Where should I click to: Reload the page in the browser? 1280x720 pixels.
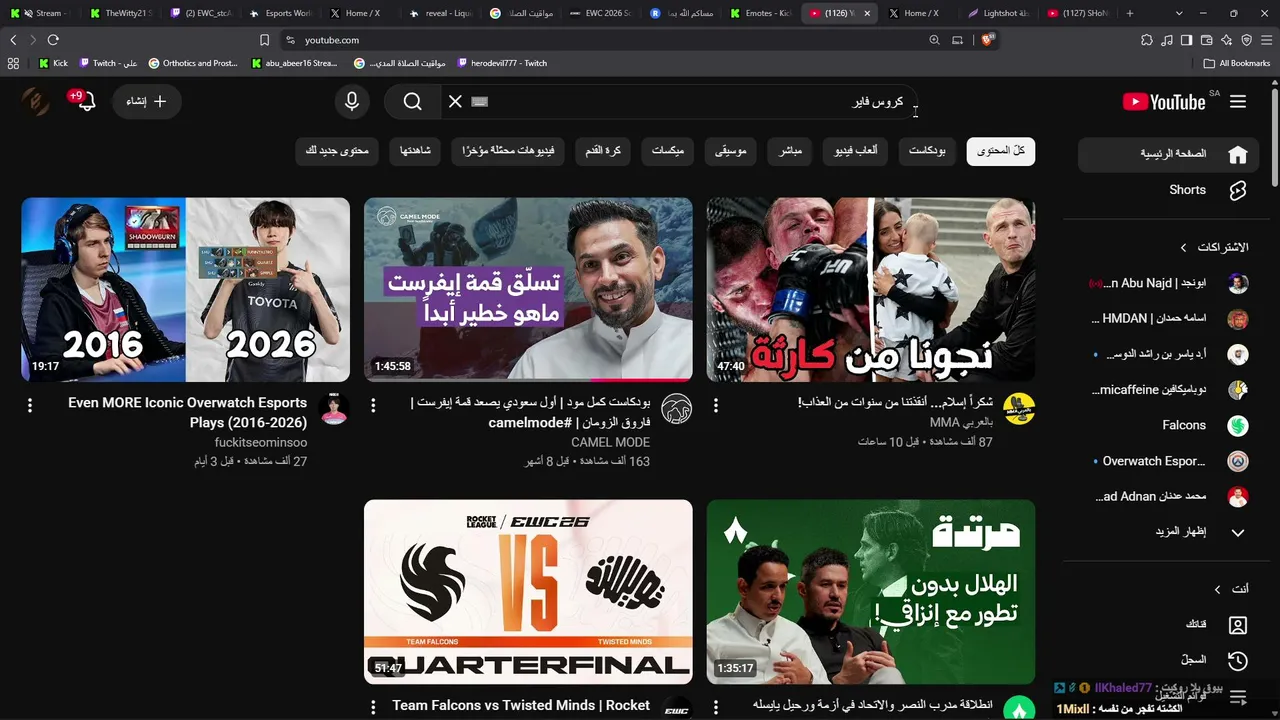(x=53, y=40)
